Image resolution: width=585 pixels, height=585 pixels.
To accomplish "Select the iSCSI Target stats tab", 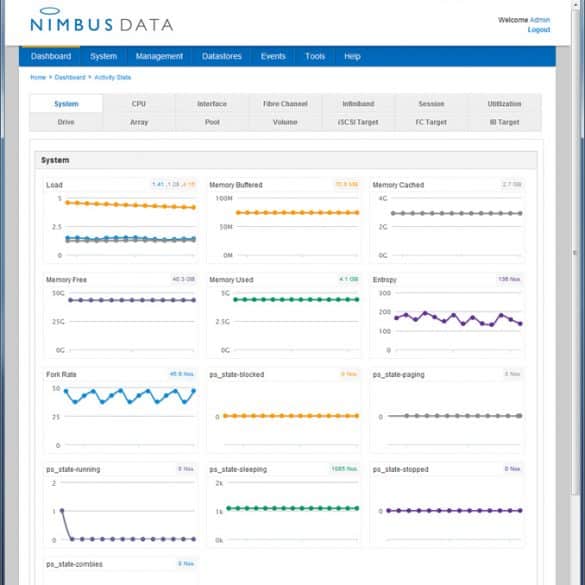I will point(358,122).
